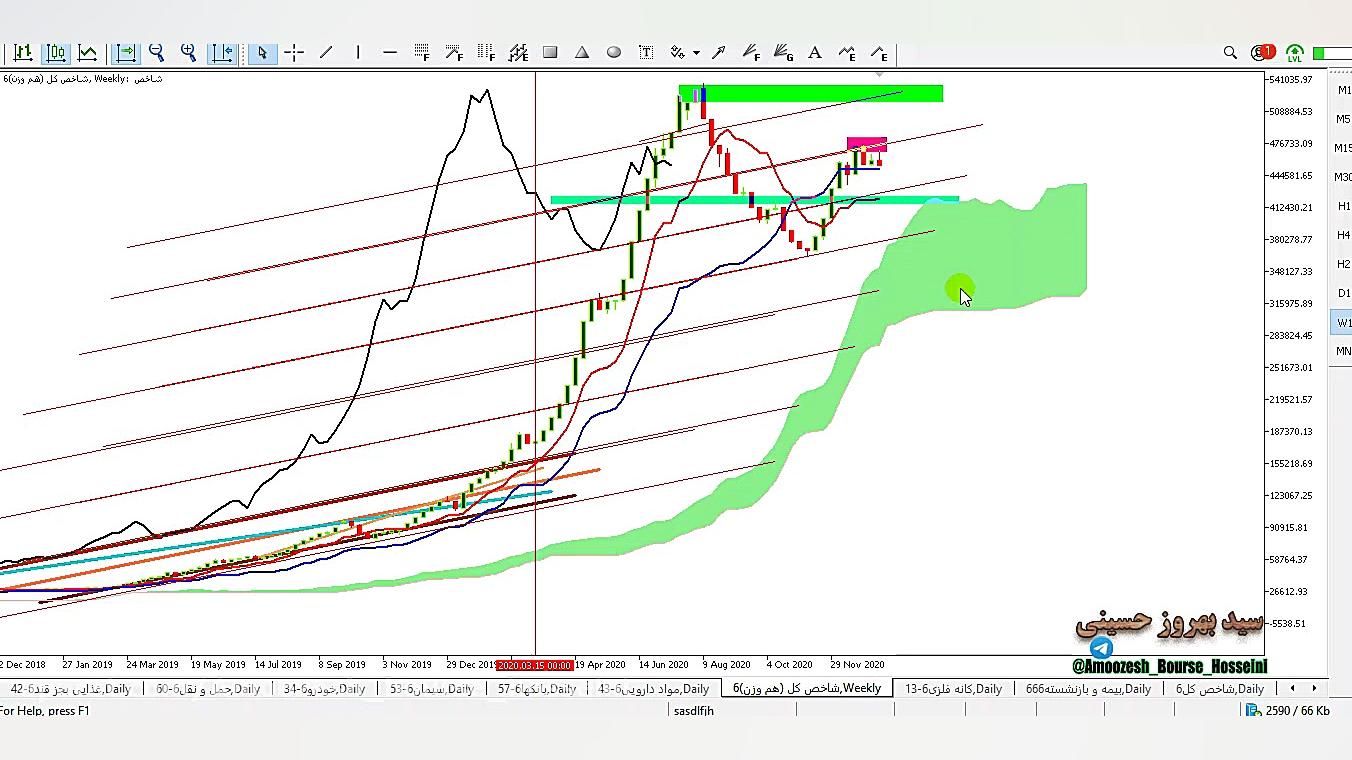Switch chart to line chart style
The width and height of the screenshot is (1352, 760).
(87, 53)
